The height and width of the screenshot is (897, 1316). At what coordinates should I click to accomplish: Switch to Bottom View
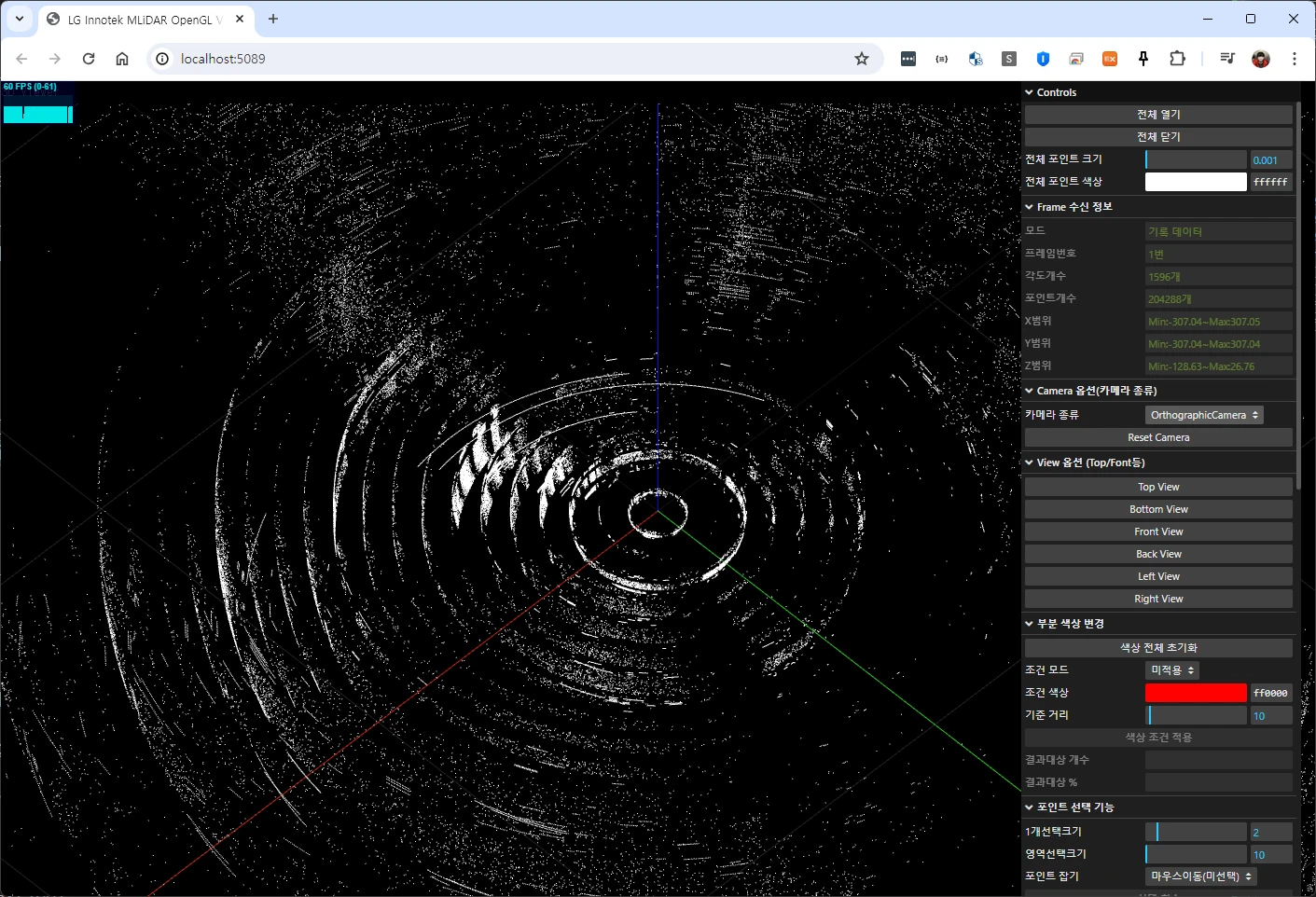1158,509
